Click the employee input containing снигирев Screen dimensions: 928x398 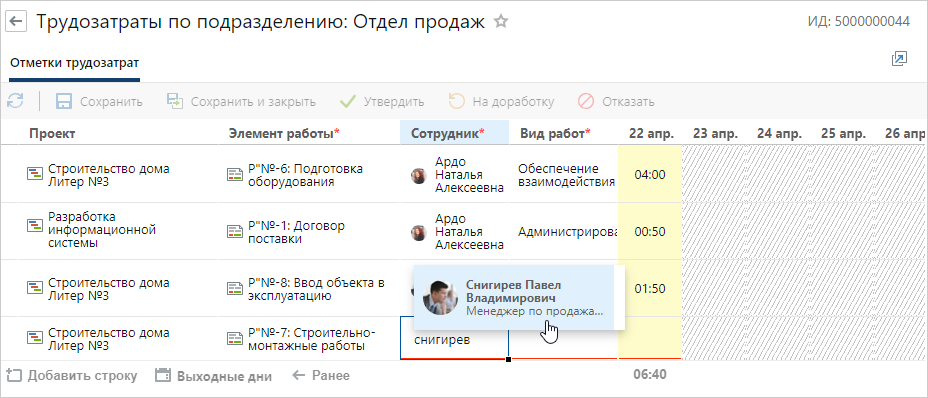[x=454, y=339]
